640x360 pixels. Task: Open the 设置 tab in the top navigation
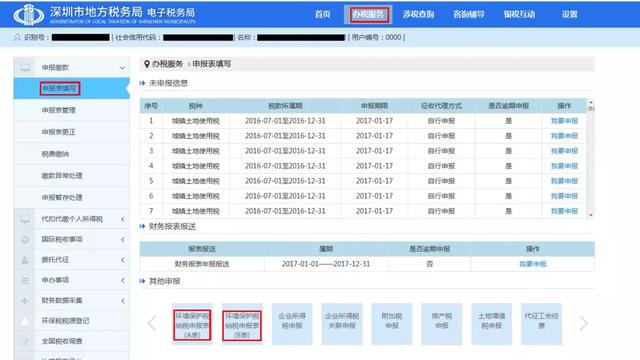(569, 14)
